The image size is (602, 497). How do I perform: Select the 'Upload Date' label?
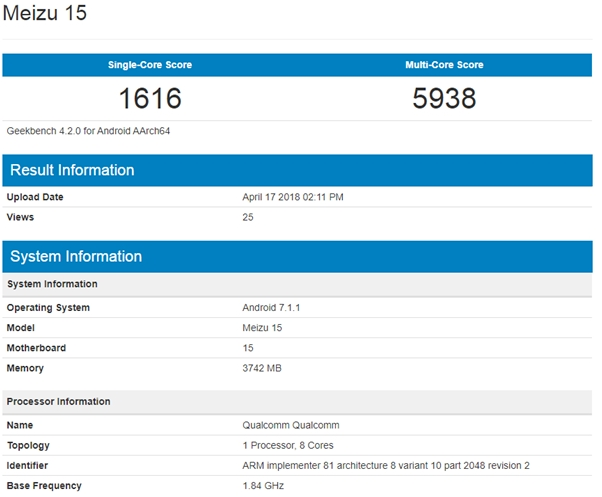tap(35, 197)
